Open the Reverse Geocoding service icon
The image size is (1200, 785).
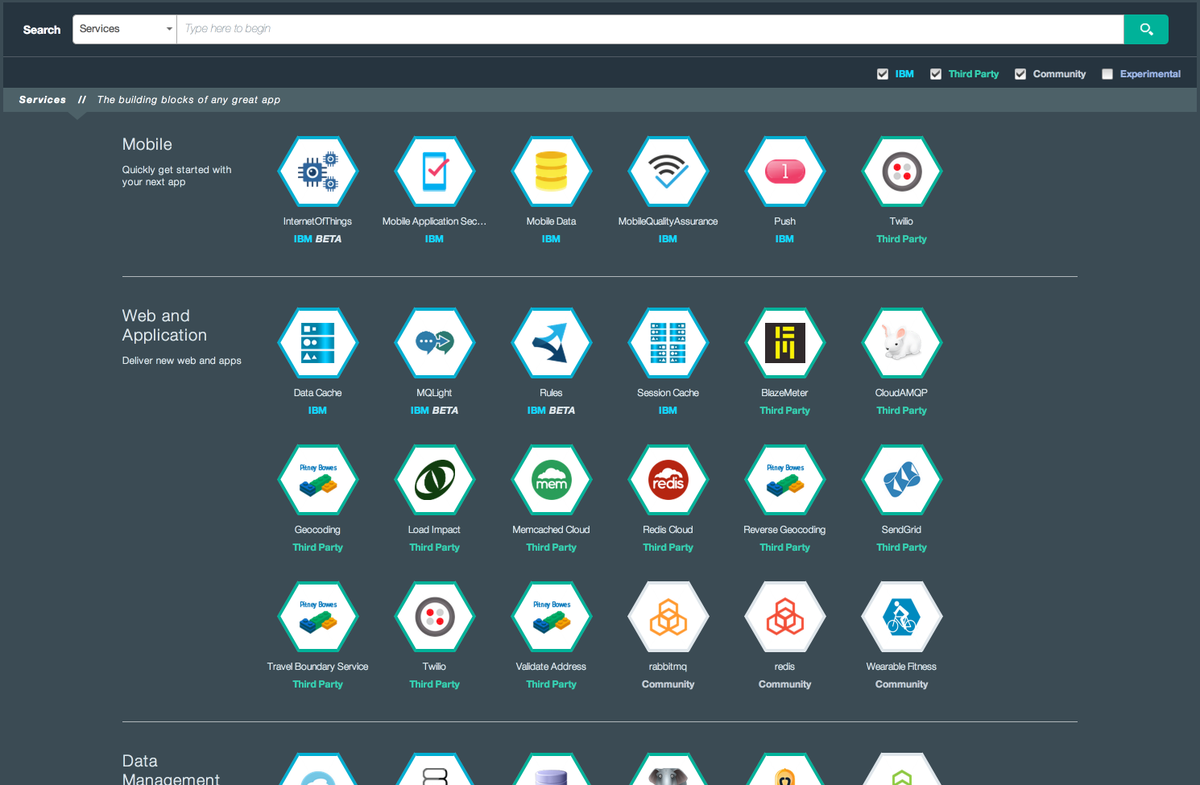pyautogui.click(x=785, y=480)
